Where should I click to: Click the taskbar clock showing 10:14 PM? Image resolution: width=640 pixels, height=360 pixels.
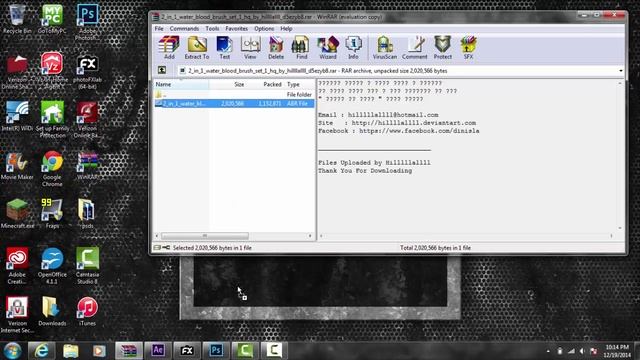pyautogui.click(x=617, y=351)
